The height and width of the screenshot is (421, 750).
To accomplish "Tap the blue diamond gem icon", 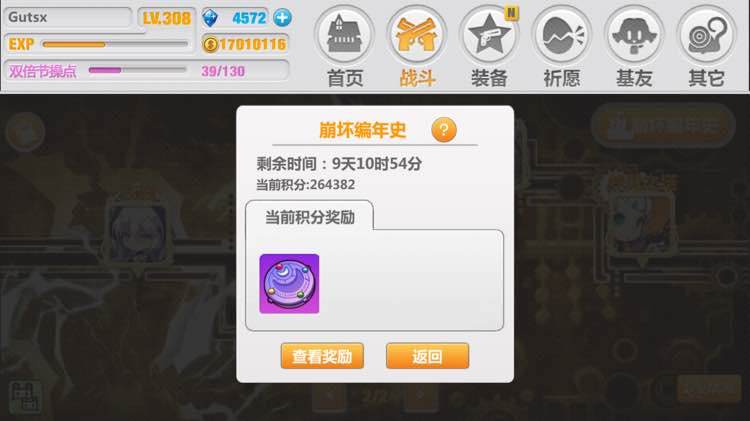I will [x=210, y=18].
